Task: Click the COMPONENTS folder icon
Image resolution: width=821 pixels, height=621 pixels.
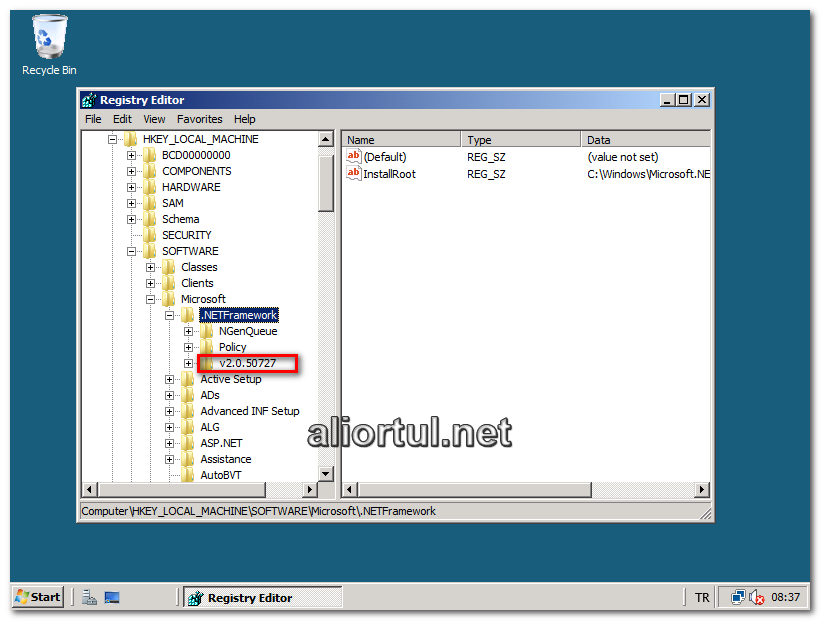Action: (x=149, y=171)
